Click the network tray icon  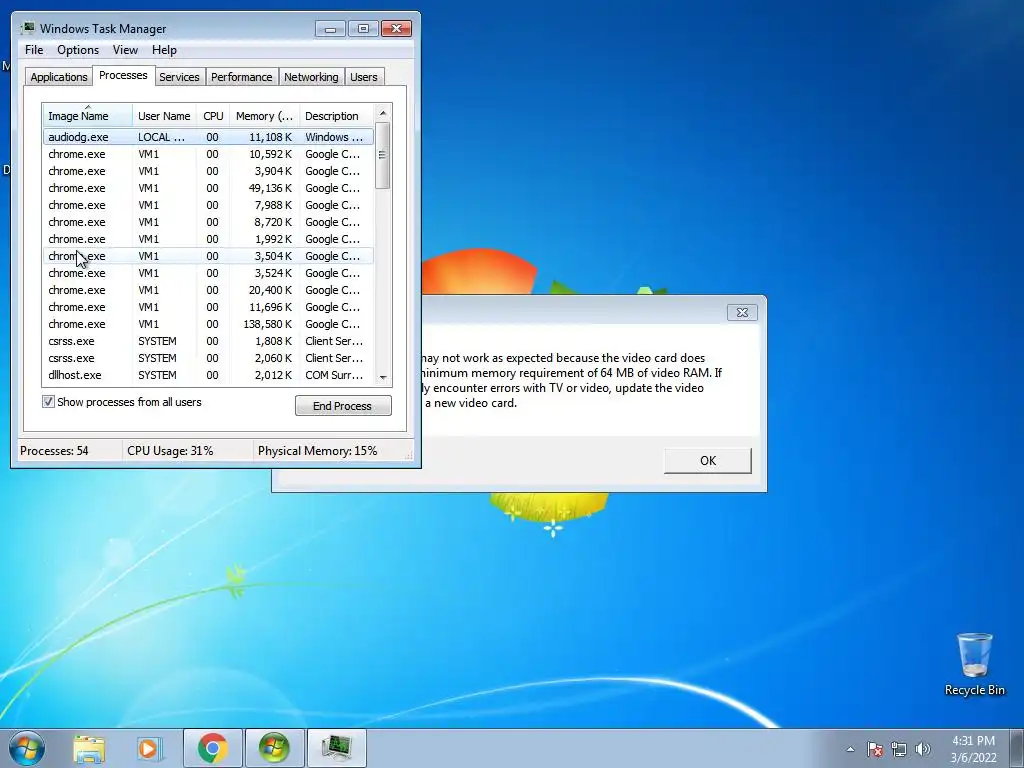tap(899, 749)
